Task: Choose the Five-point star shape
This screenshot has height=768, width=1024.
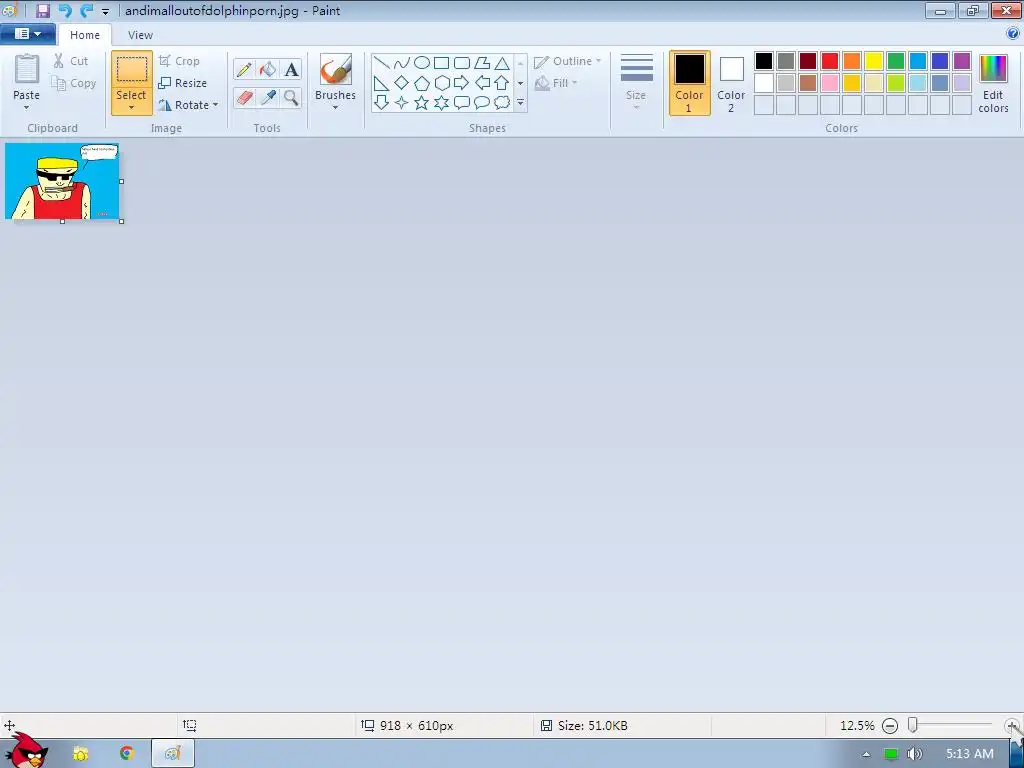Action: (x=422, y=103)
